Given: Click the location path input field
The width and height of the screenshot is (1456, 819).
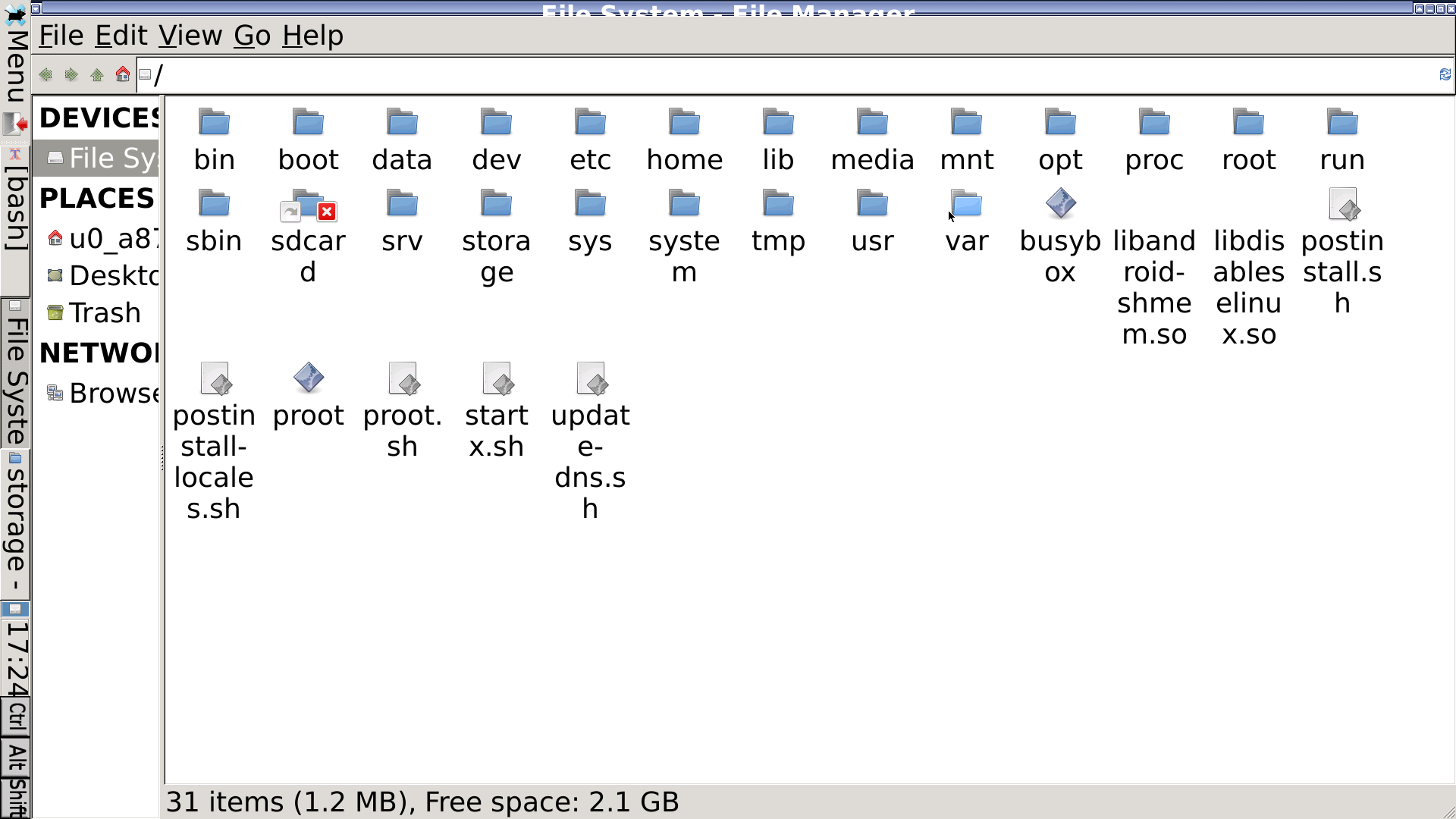Looking at the screenshot, I should coord(758,75).
